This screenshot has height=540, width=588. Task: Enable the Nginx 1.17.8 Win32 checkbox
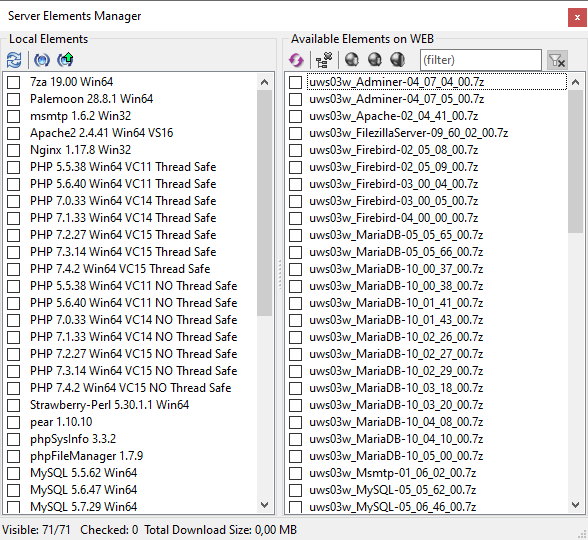(x=14, y=150)
